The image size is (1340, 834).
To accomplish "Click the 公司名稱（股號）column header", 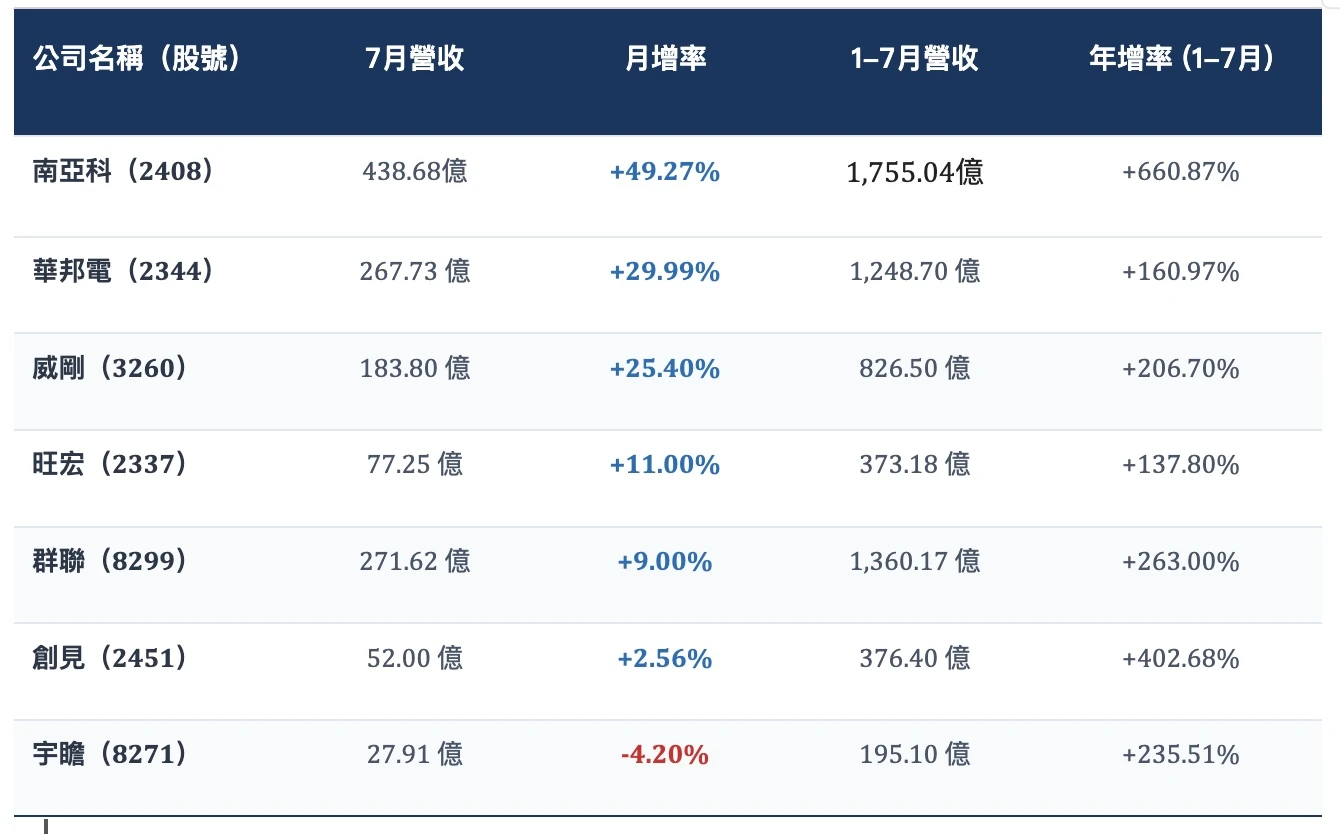I will click(137, 59).
